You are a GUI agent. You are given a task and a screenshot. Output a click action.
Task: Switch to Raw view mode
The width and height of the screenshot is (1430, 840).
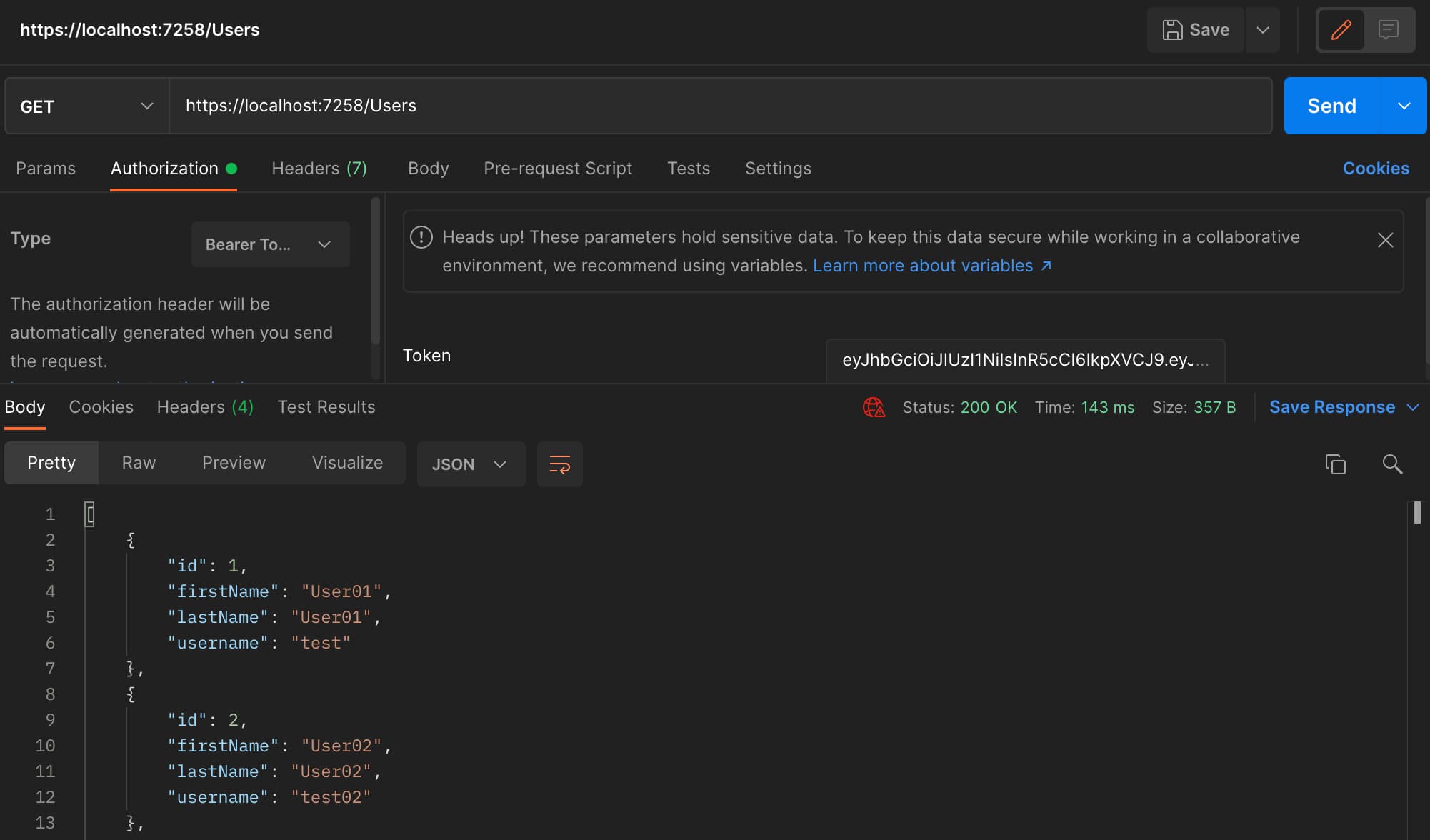click(139, 463)
